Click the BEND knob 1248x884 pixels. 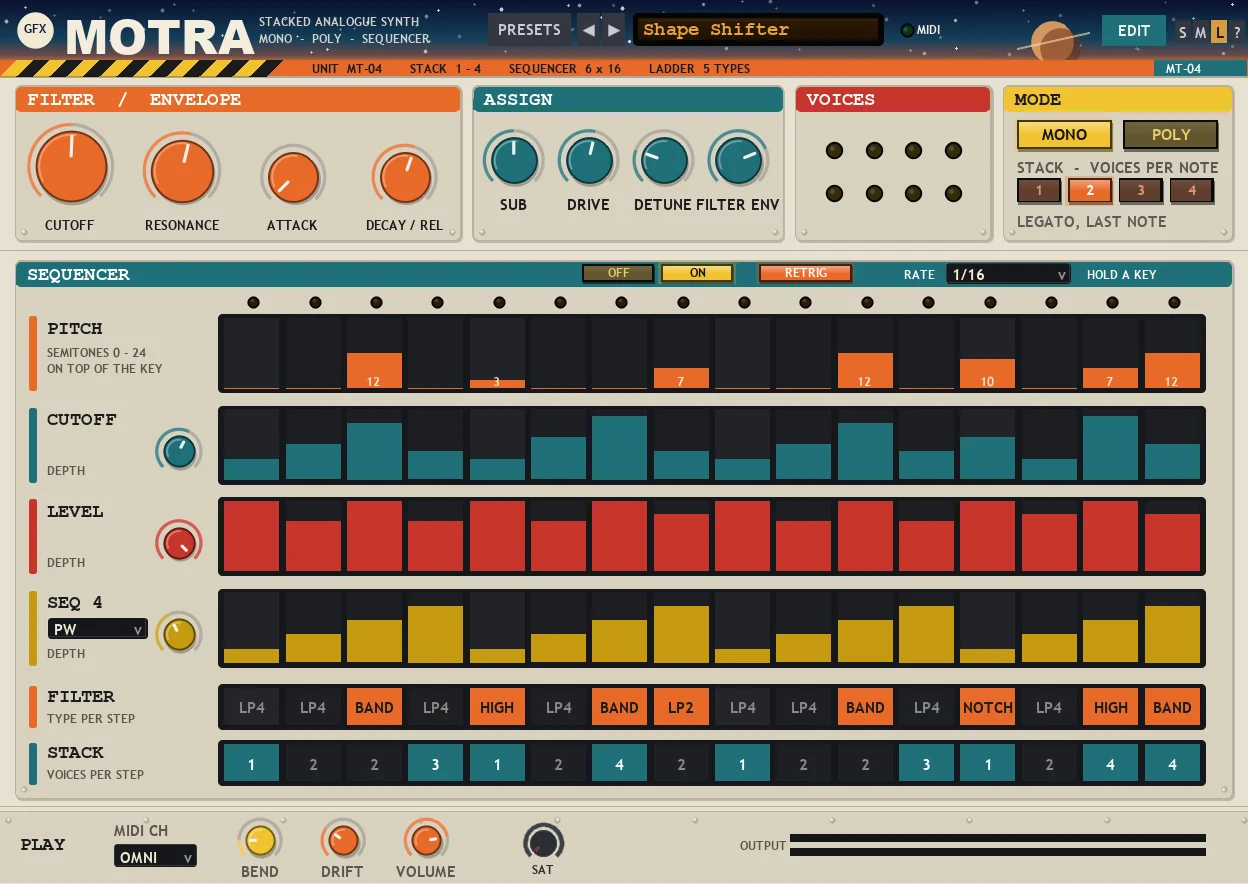(x=260, y=840)
